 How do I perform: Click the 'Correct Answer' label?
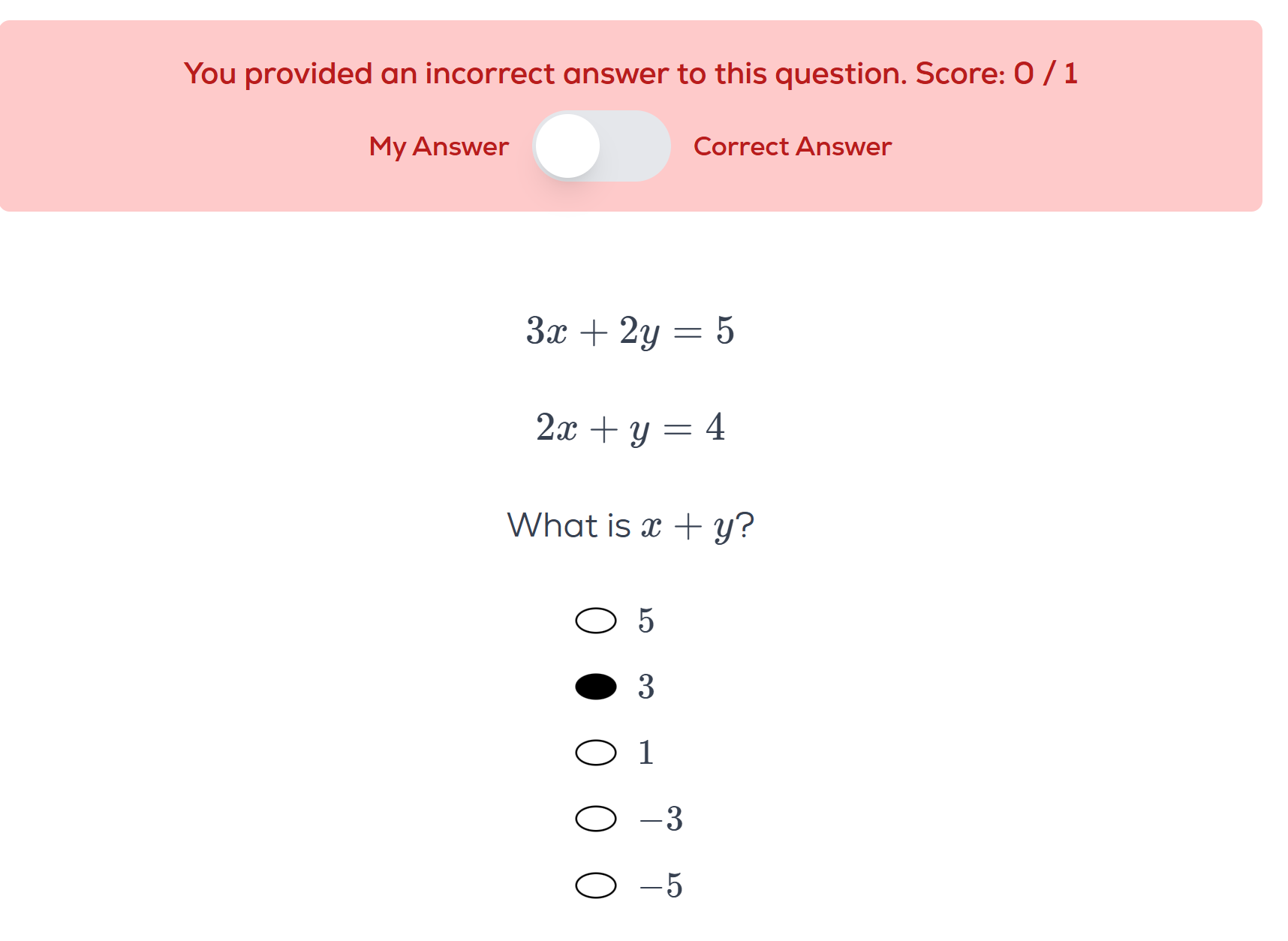click(792, 146)
